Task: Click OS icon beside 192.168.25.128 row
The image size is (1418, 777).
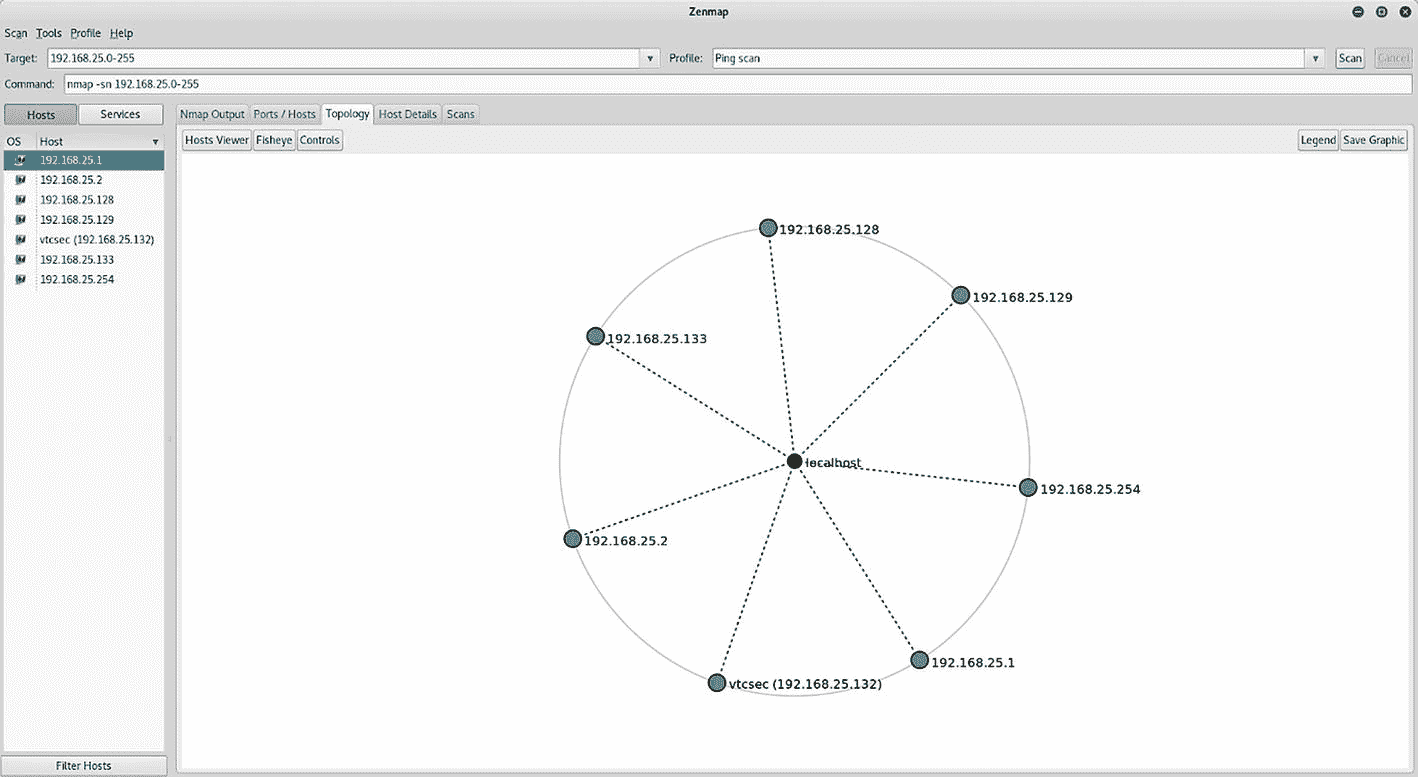Action: [20, 200]
